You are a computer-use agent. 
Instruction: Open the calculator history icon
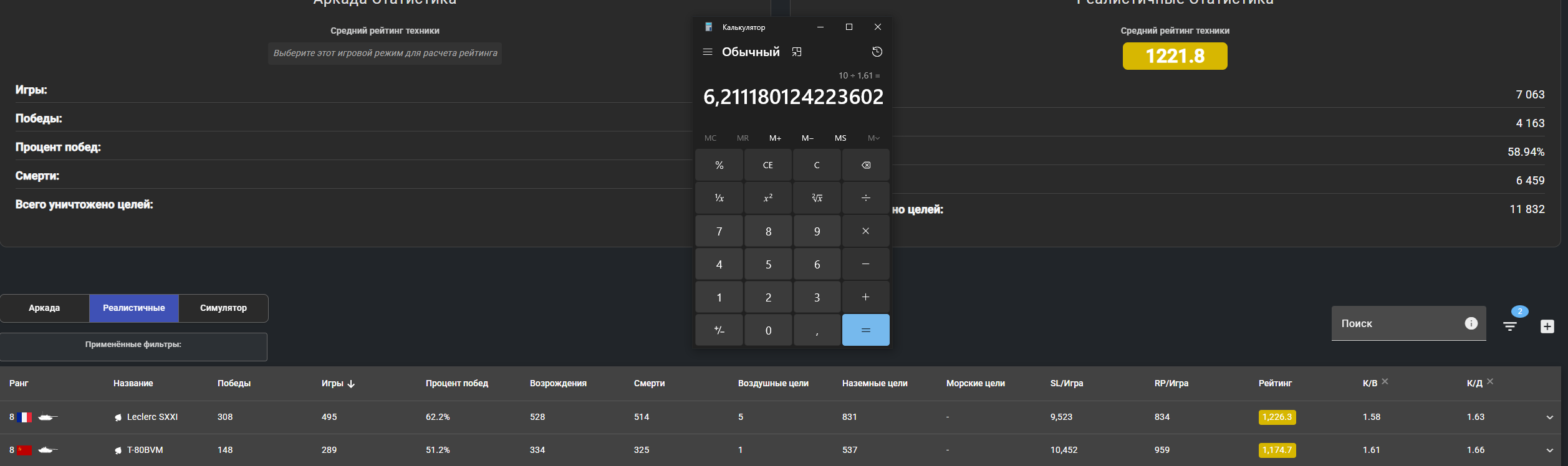(x=877, y=52)
